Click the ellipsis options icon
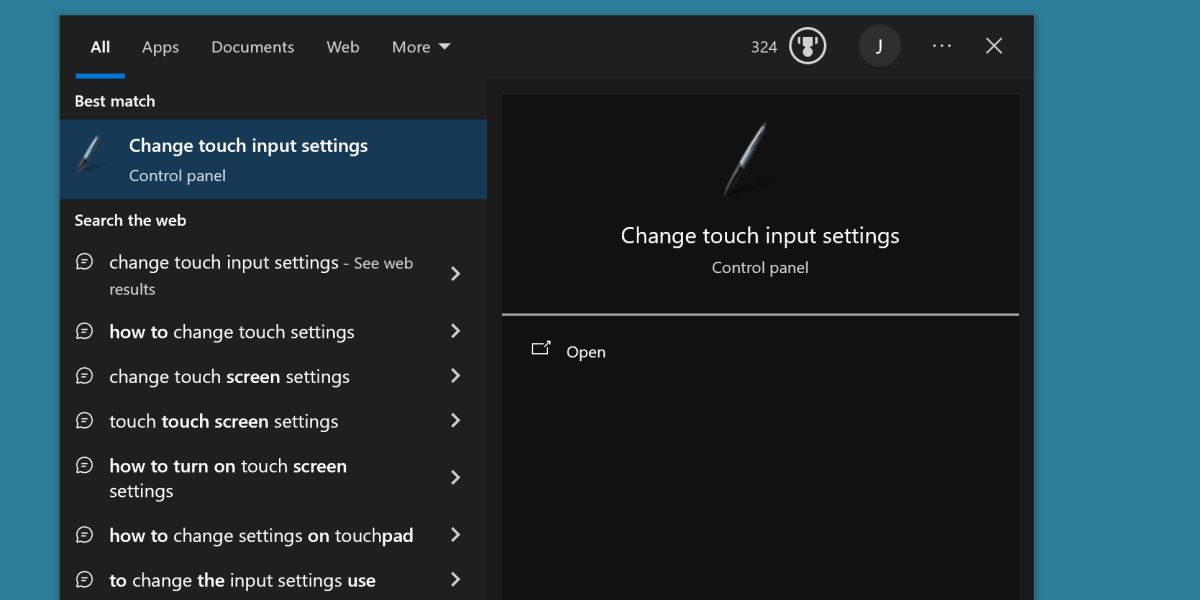 point(941,45)
